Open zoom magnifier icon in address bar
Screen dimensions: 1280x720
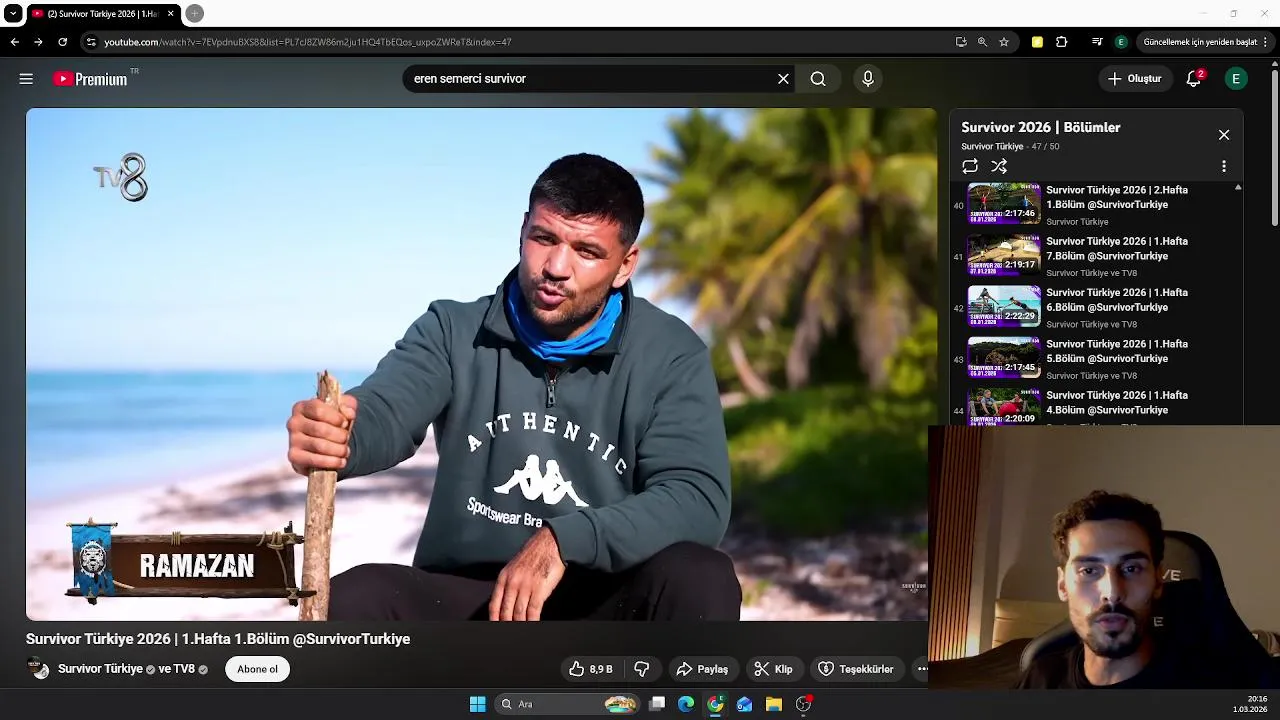tap(982, 42)
